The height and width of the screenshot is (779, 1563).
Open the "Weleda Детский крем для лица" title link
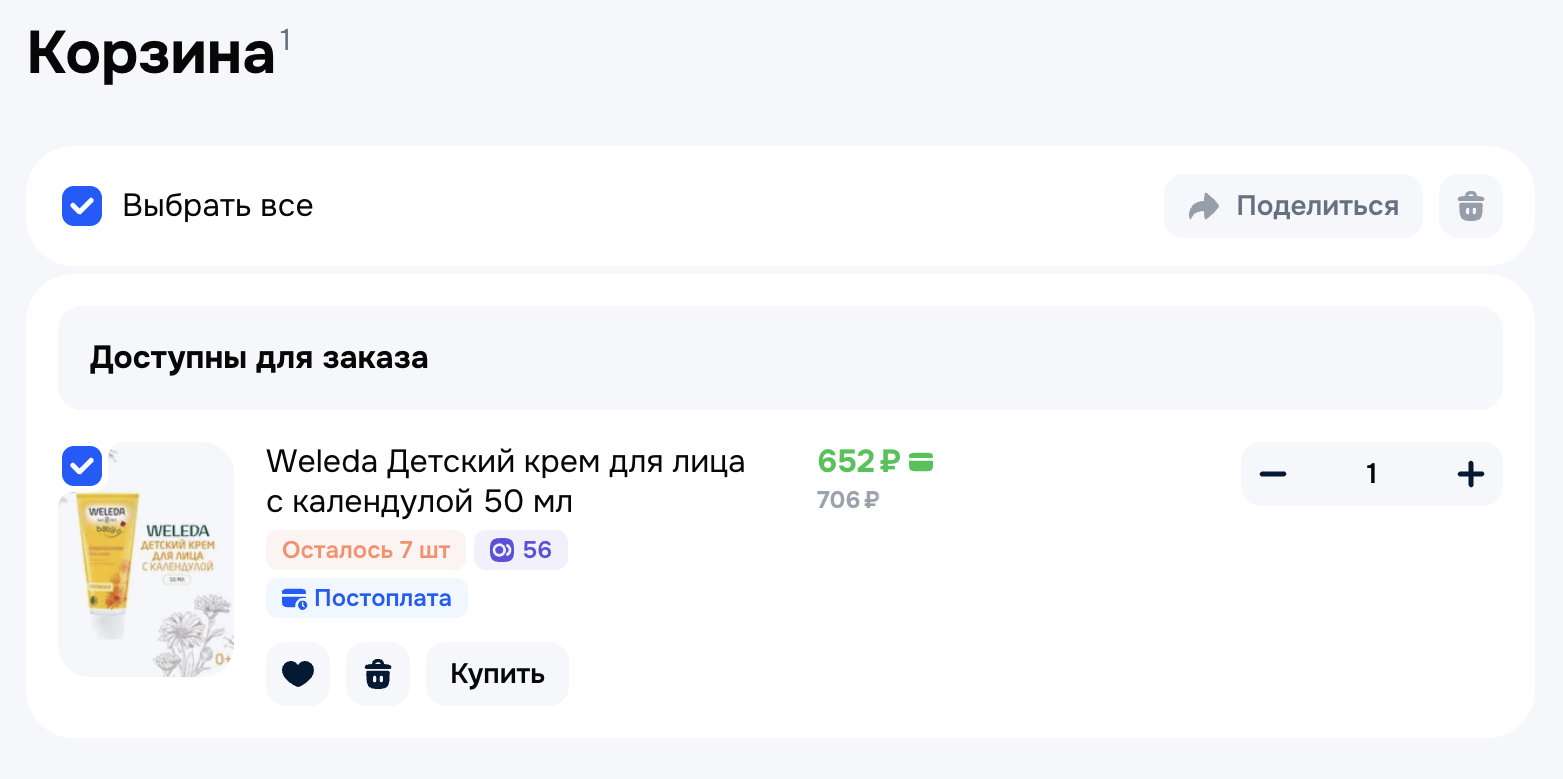(x=505, y=480)
